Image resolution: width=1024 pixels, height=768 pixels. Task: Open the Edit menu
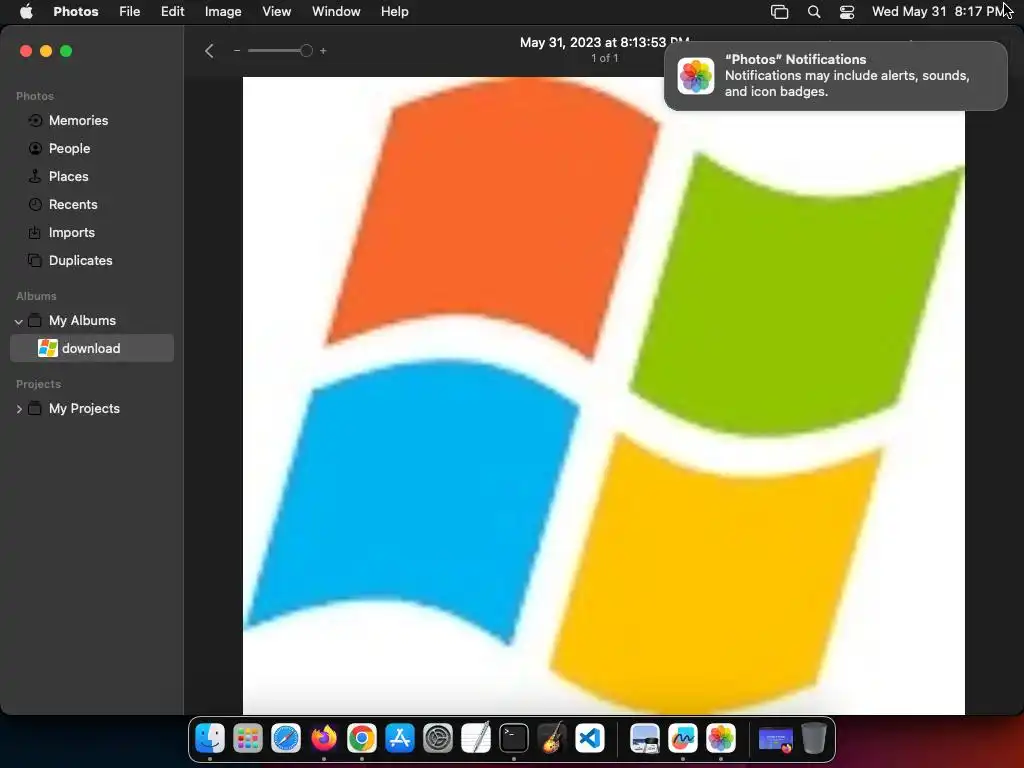click(x=172, y=12)
